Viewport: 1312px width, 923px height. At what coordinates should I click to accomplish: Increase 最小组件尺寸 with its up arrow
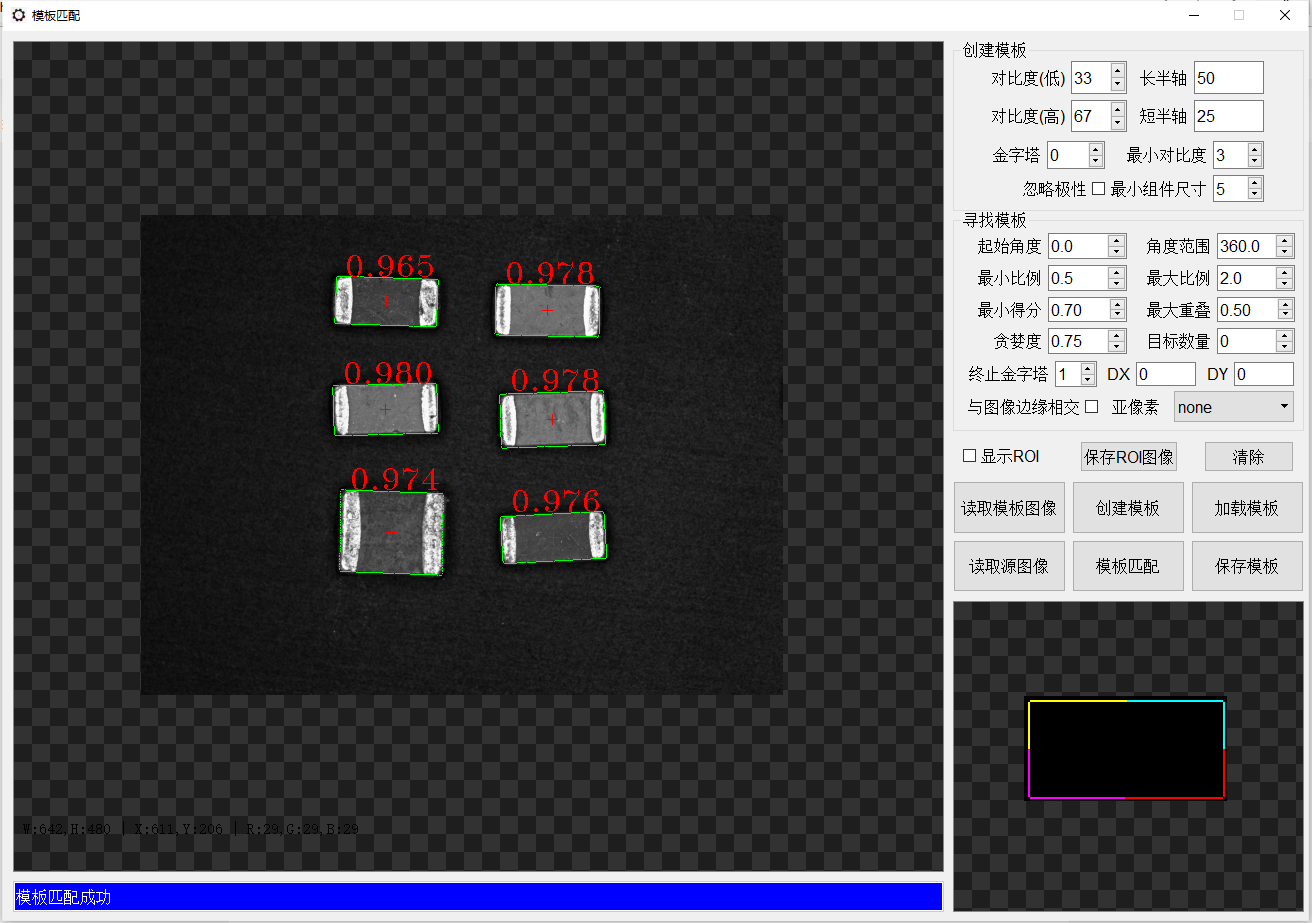click(1254, 182)
